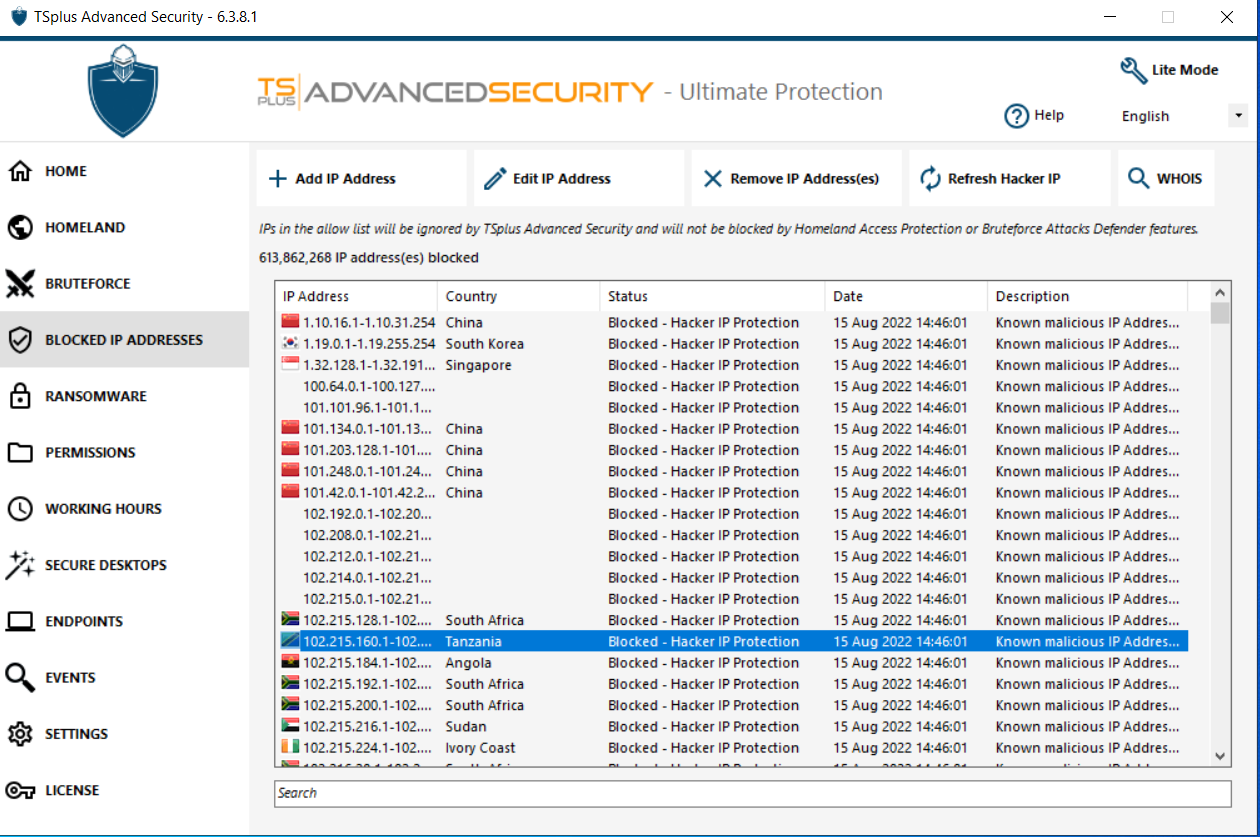This screenshot has height=837, width=1260.
Task: Click the Ivory Coast flag on 102.215.224.1 row
Action: pyautogui.click(x=290, y=748)
